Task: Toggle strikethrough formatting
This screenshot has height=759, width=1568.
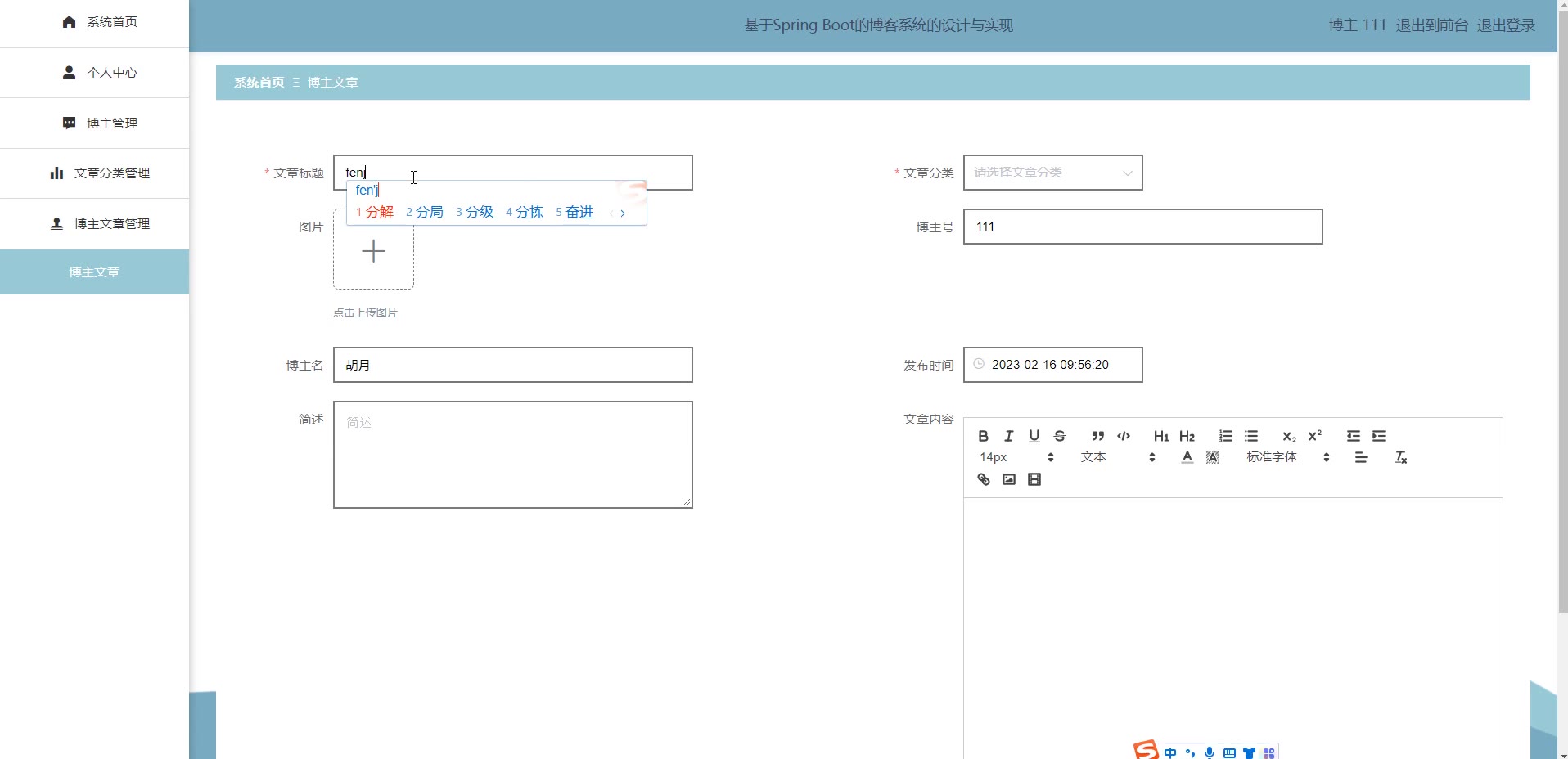Action: [x=1059, y=436]
